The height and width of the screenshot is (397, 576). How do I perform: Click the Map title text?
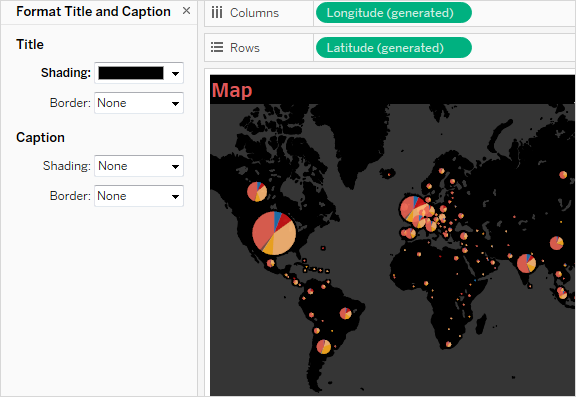click(x=232, y=90)
